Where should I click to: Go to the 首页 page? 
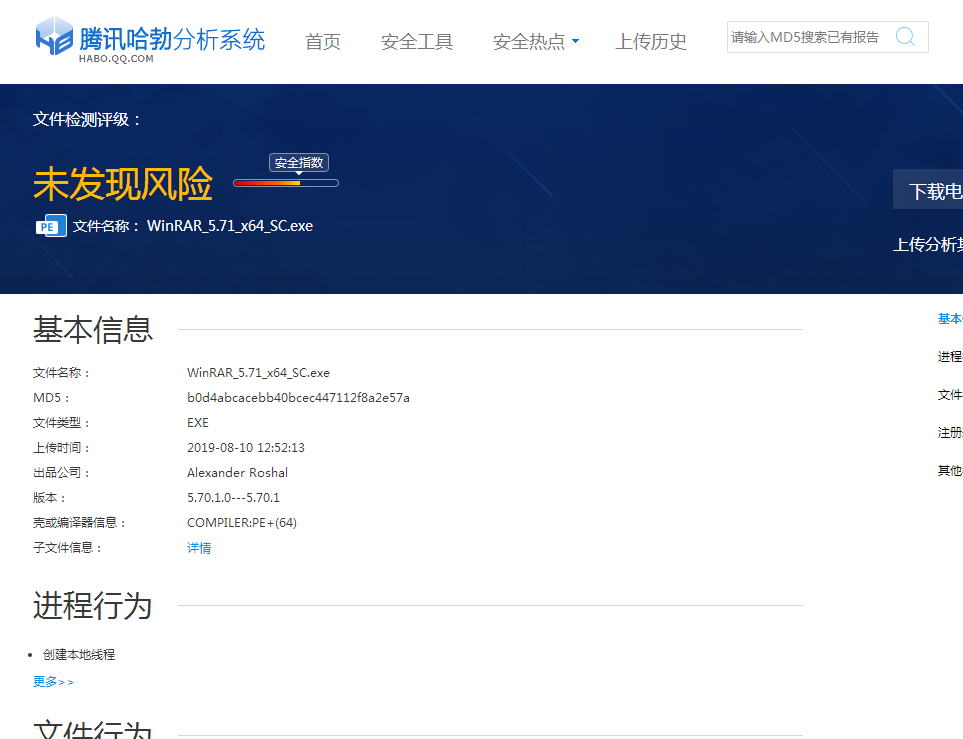point(322,42)
